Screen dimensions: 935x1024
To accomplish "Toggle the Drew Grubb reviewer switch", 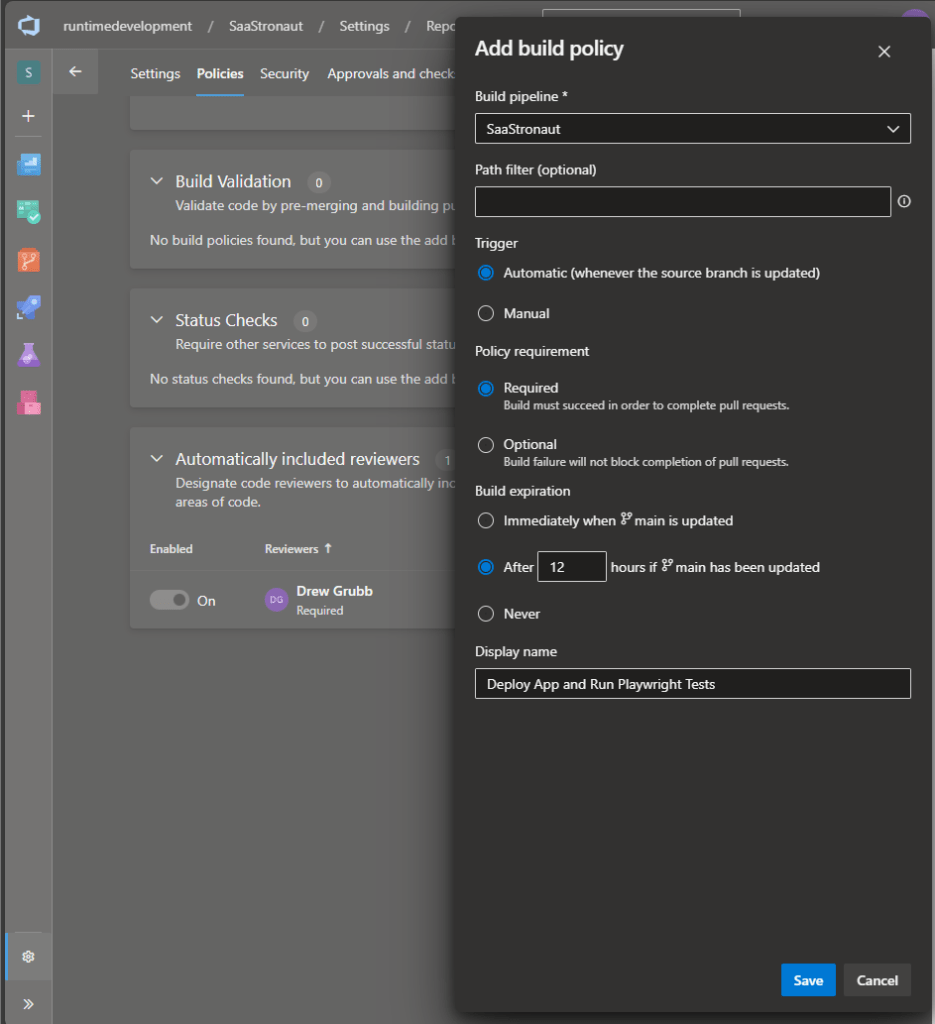I will tap(169, 600).
